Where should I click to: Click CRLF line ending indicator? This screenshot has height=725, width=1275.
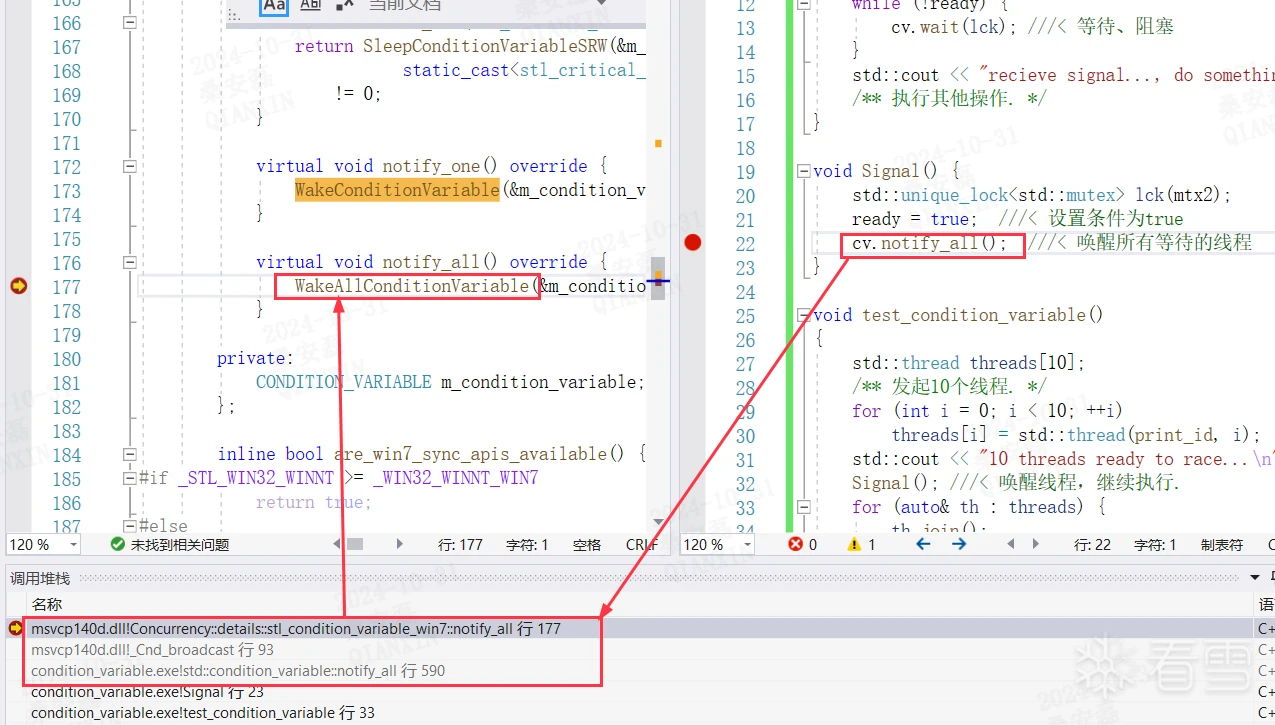point(642,545)
